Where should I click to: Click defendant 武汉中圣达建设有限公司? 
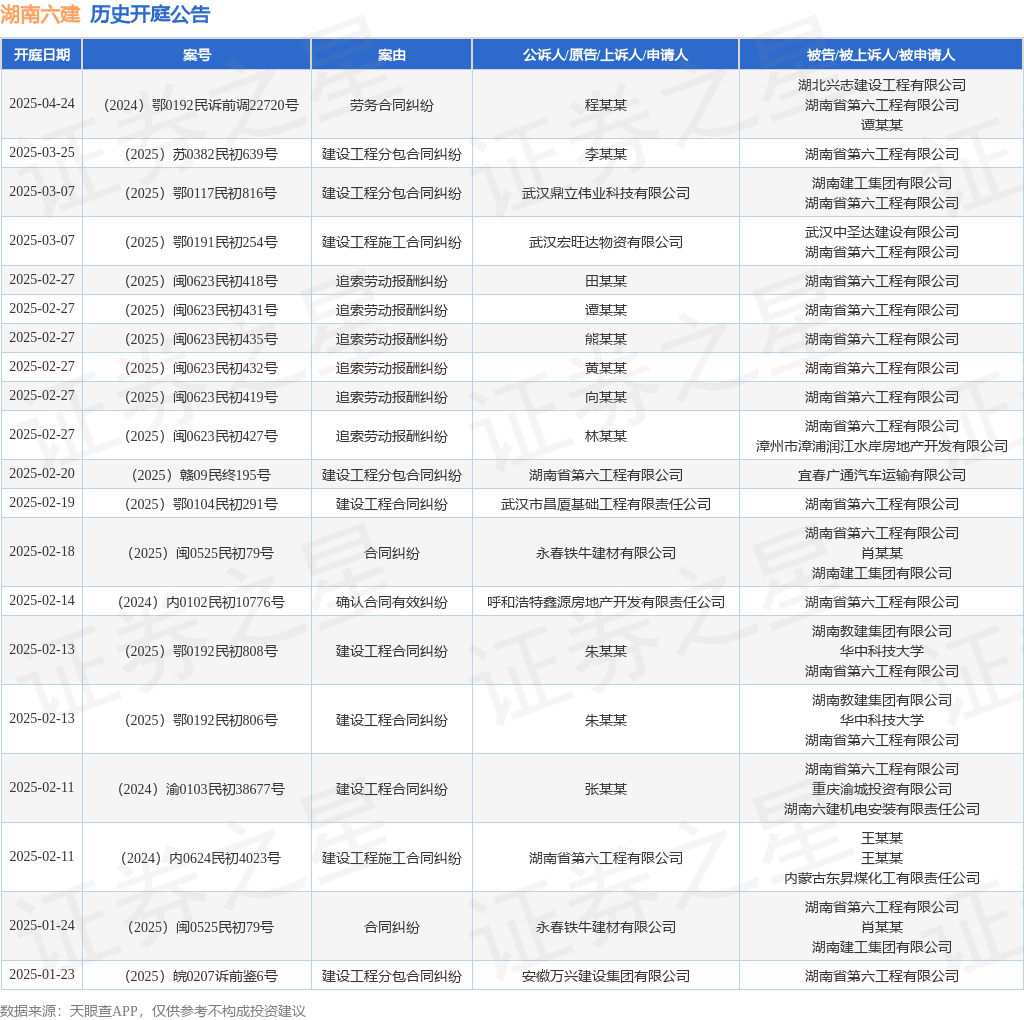point(882,232)
